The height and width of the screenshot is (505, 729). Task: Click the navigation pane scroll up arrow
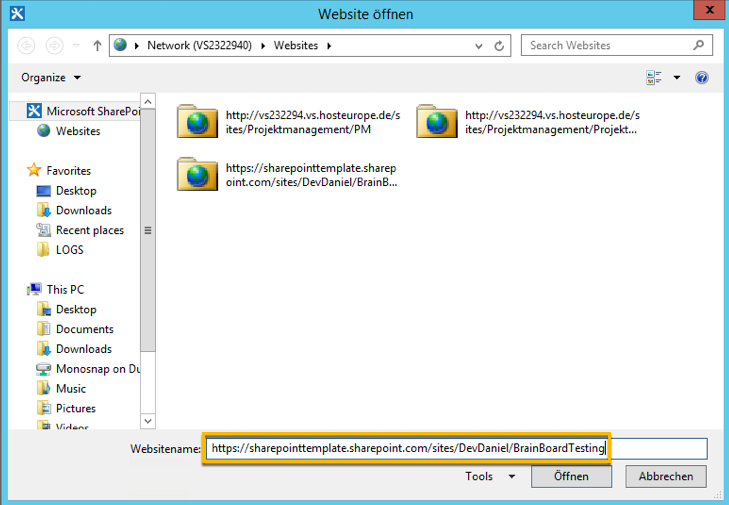[x=148, y=101]
